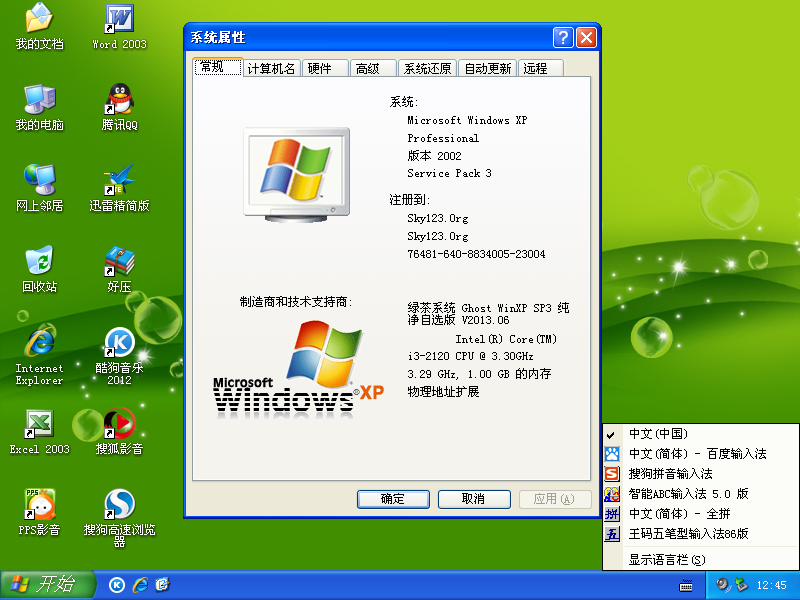Click the 取消 button

pos(474,499)
